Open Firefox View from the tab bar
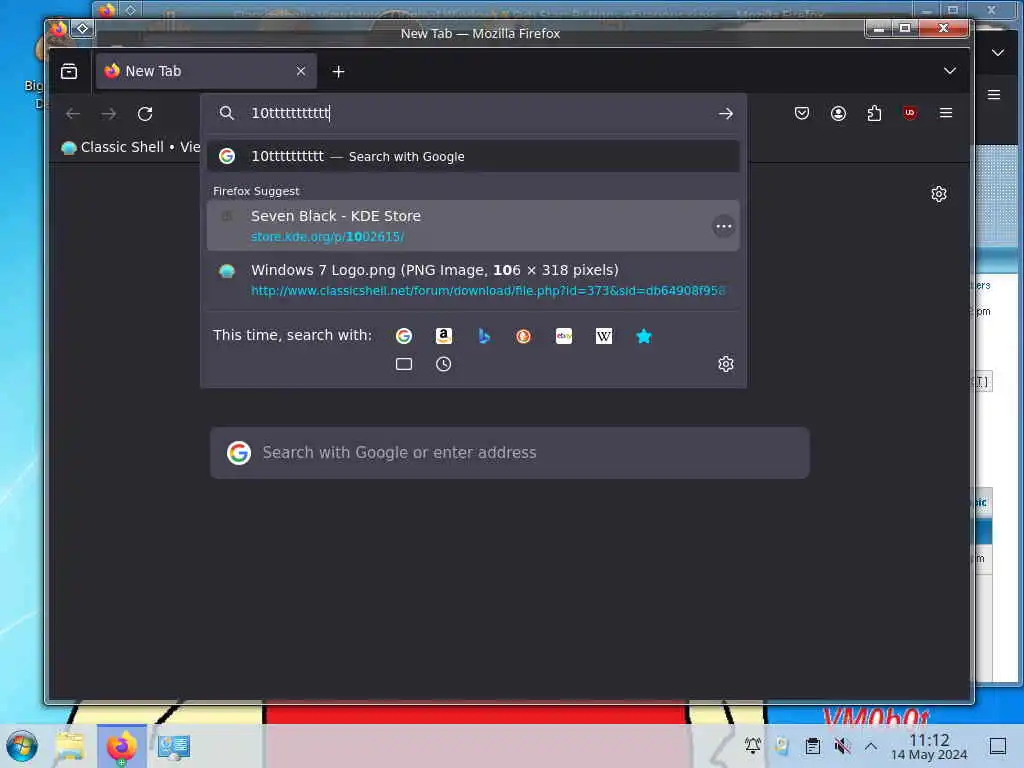This screenshot has height=768, width=1024. pyautogui.click(x=69, y=71)
